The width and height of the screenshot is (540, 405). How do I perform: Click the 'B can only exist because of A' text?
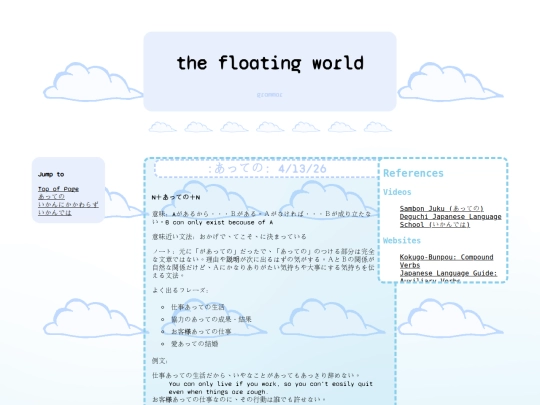click(219, 222)
